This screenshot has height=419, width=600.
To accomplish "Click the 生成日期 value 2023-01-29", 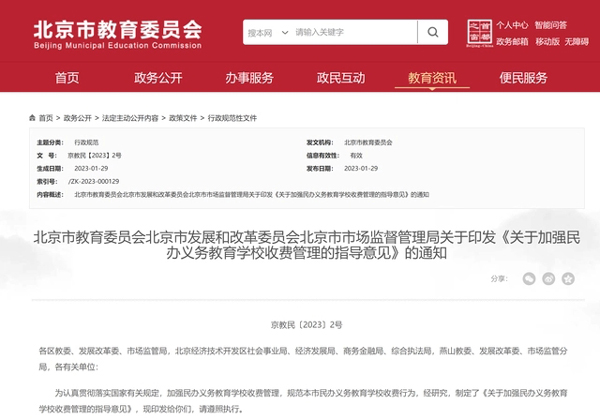I will 91,168.
